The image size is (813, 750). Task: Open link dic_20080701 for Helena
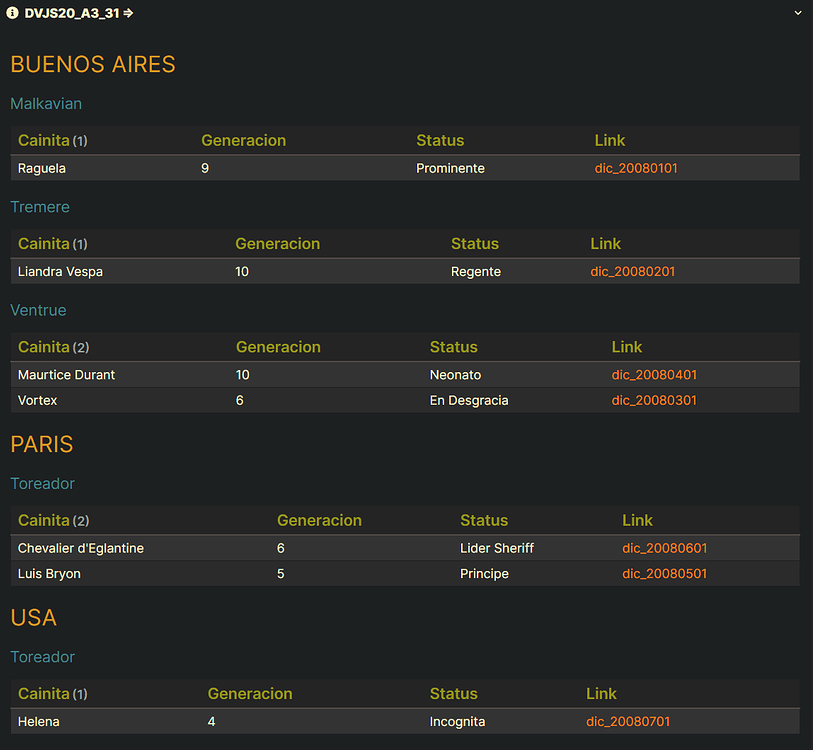pyautogui.click(x=628, y=721)
